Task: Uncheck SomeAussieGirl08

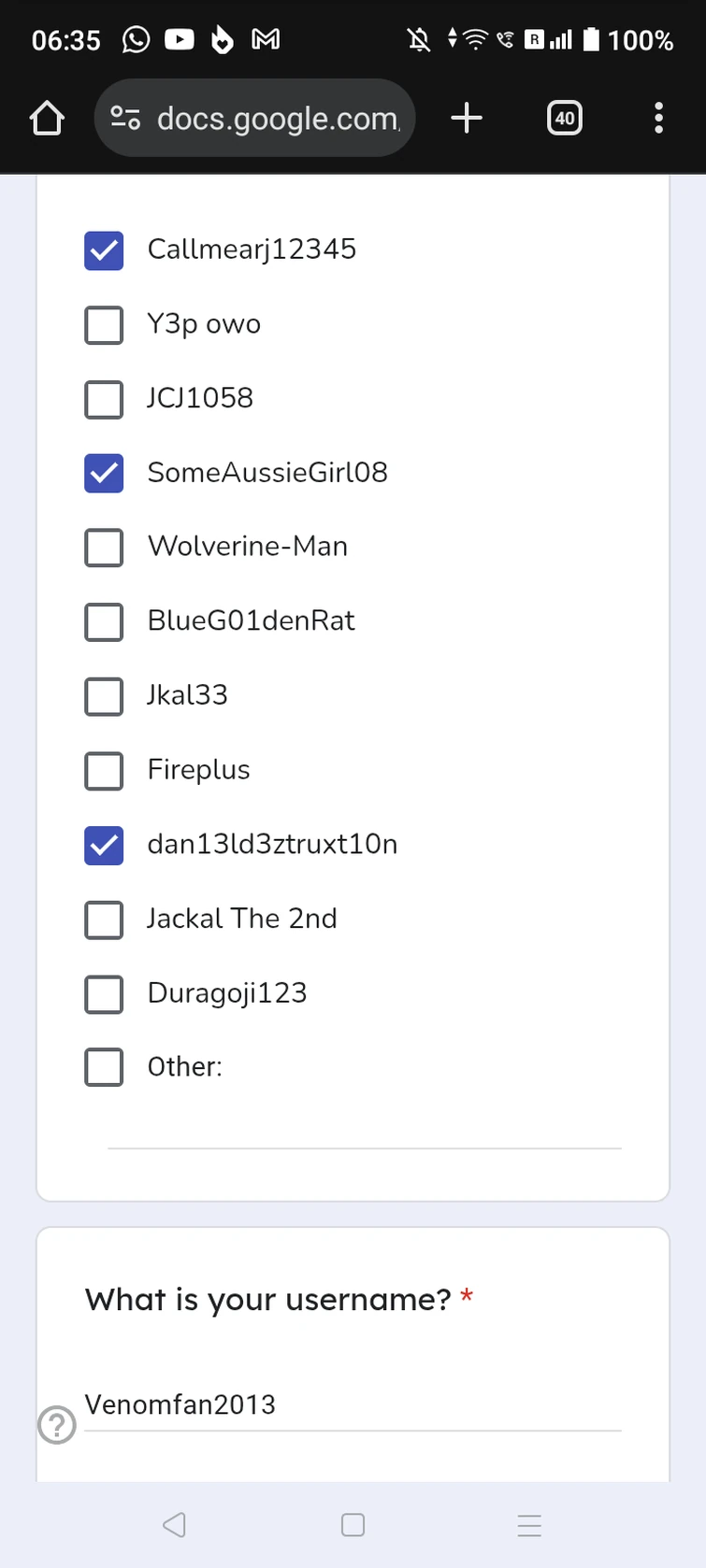Action: click(x=104, y=474)
